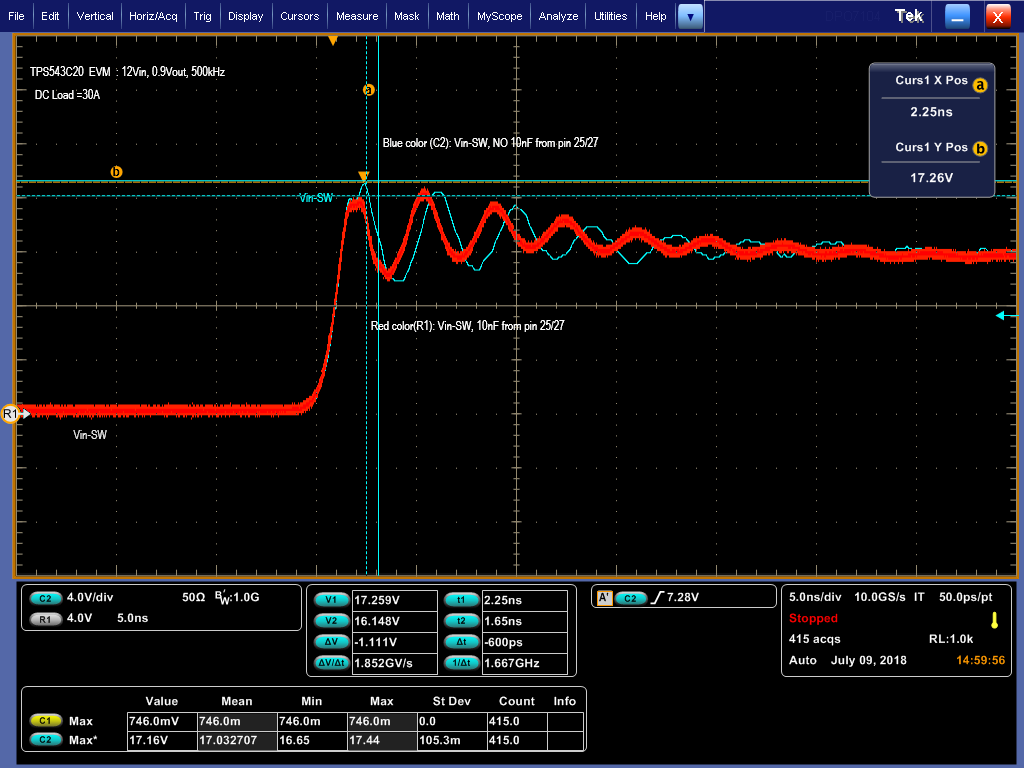Open the Display menu
The width and height of the screenshot is (1024, 768).
pos(246,16)
